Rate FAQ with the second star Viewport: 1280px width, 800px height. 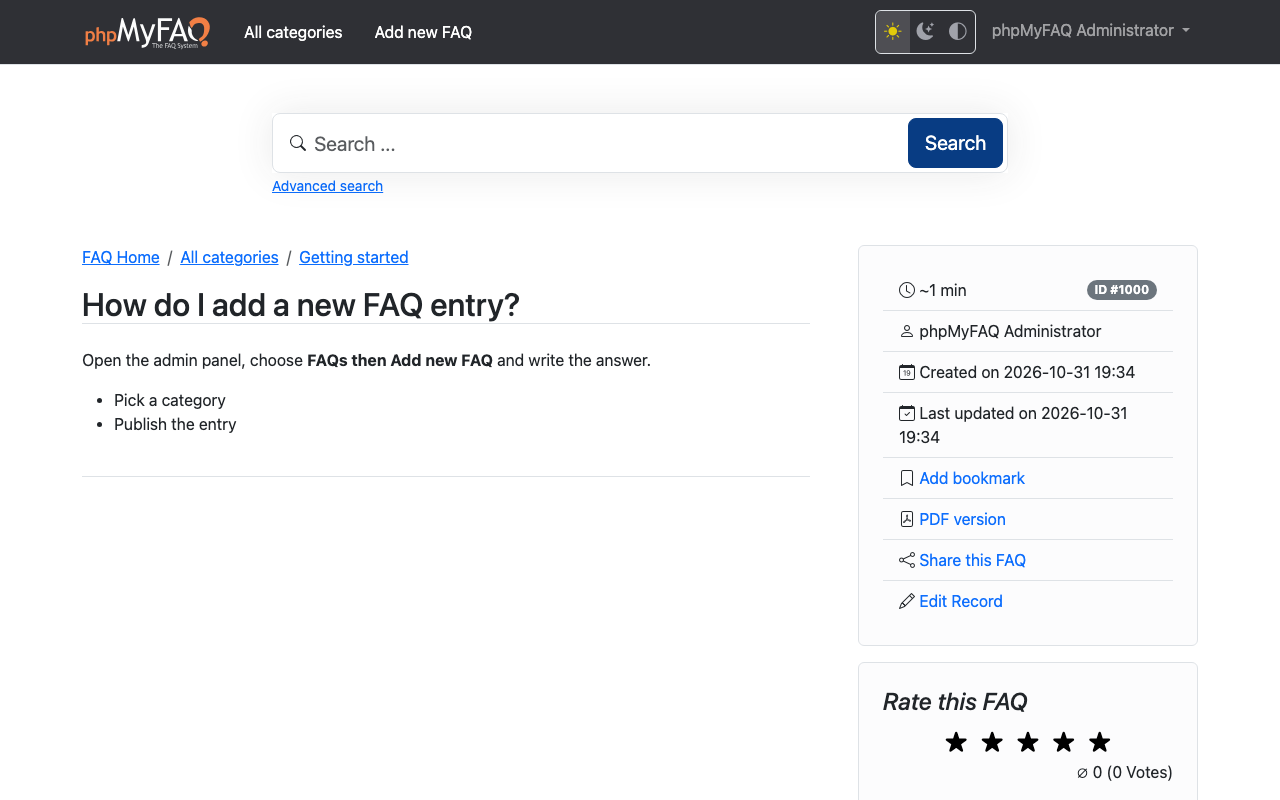pos(992,742)
